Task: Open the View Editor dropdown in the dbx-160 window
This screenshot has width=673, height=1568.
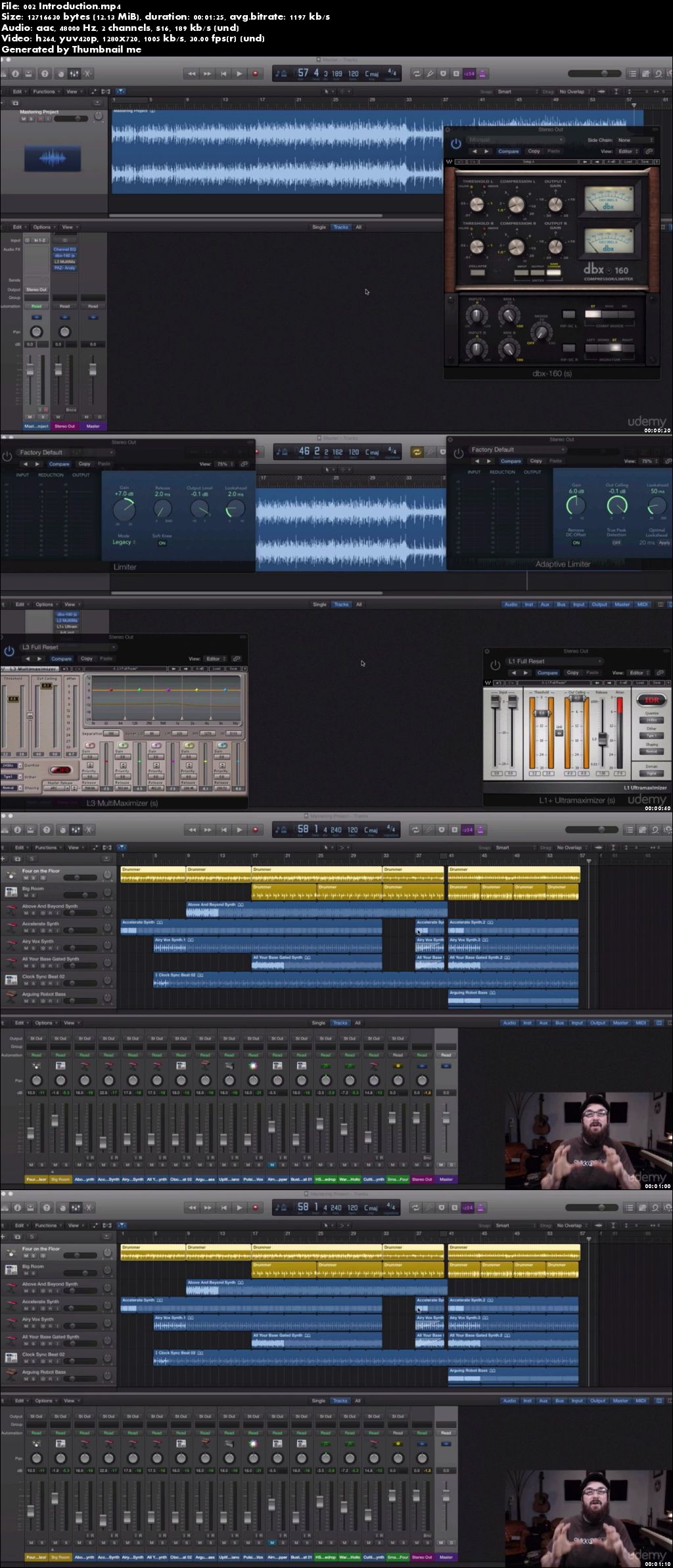Action: click(x=627, y=151)
